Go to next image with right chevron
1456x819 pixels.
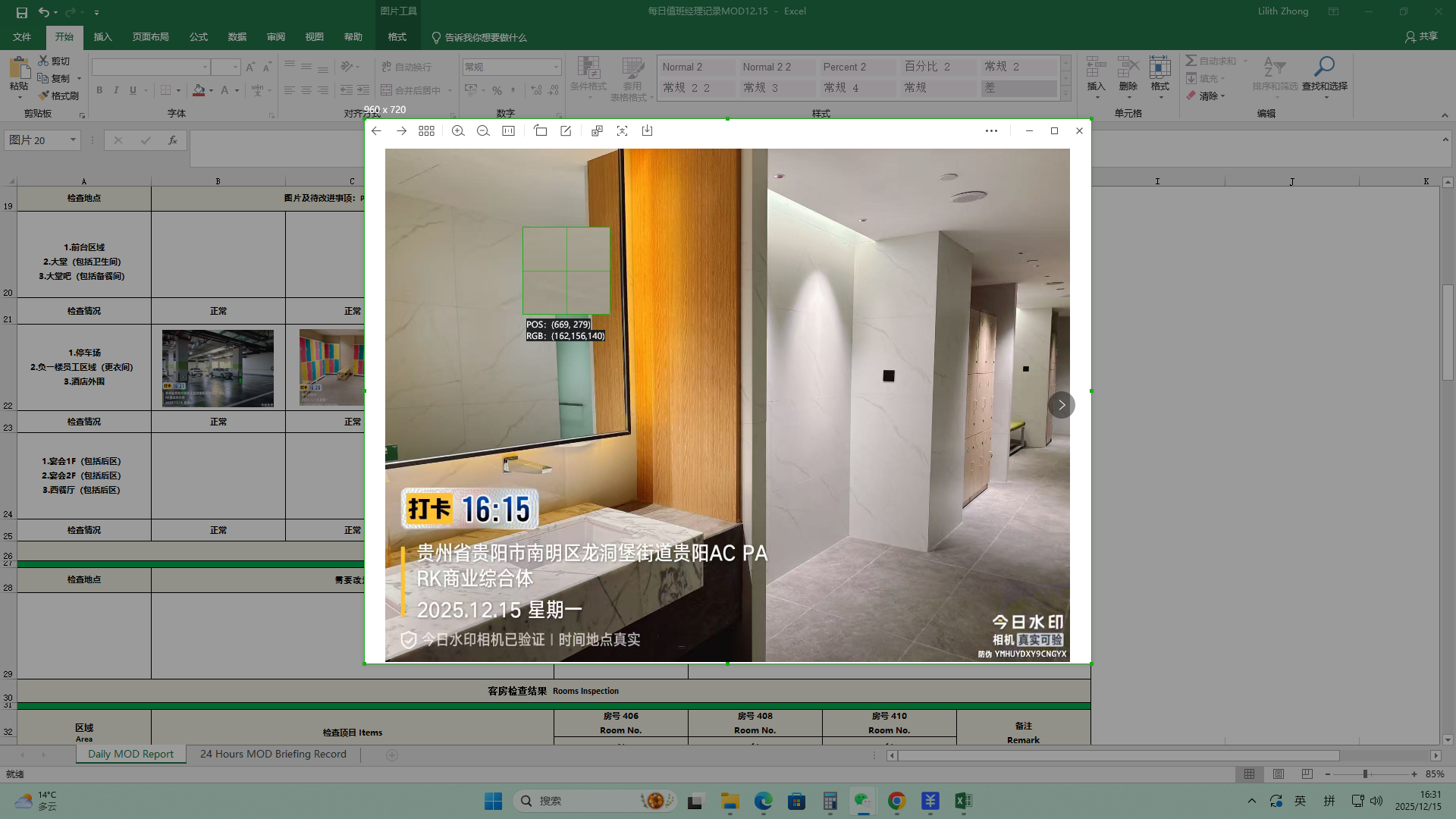pyautogui.click(x=1061, y=405)
